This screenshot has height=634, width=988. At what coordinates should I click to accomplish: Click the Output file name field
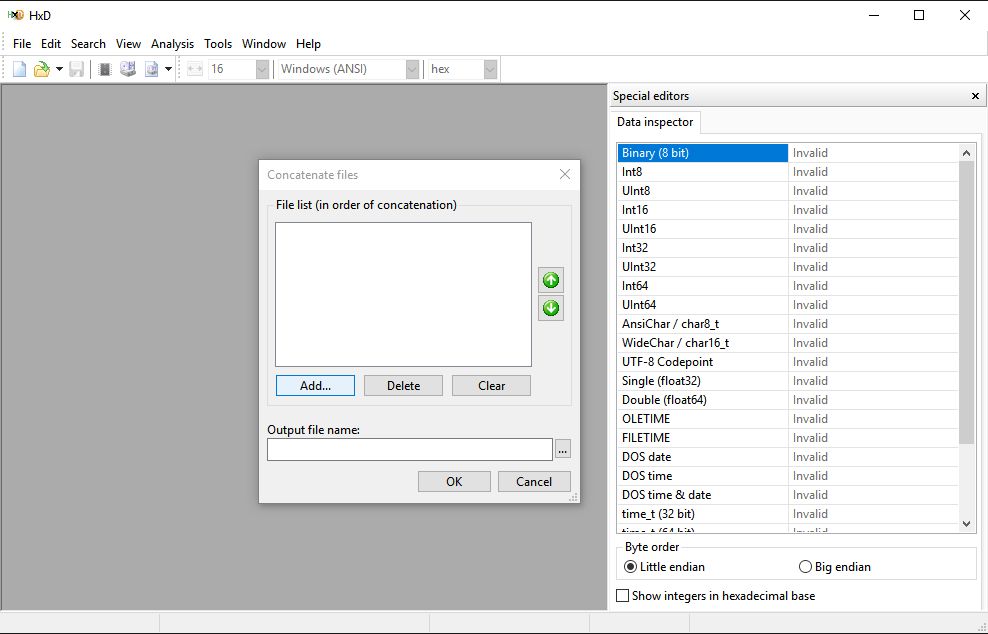(x=409, y=450)
